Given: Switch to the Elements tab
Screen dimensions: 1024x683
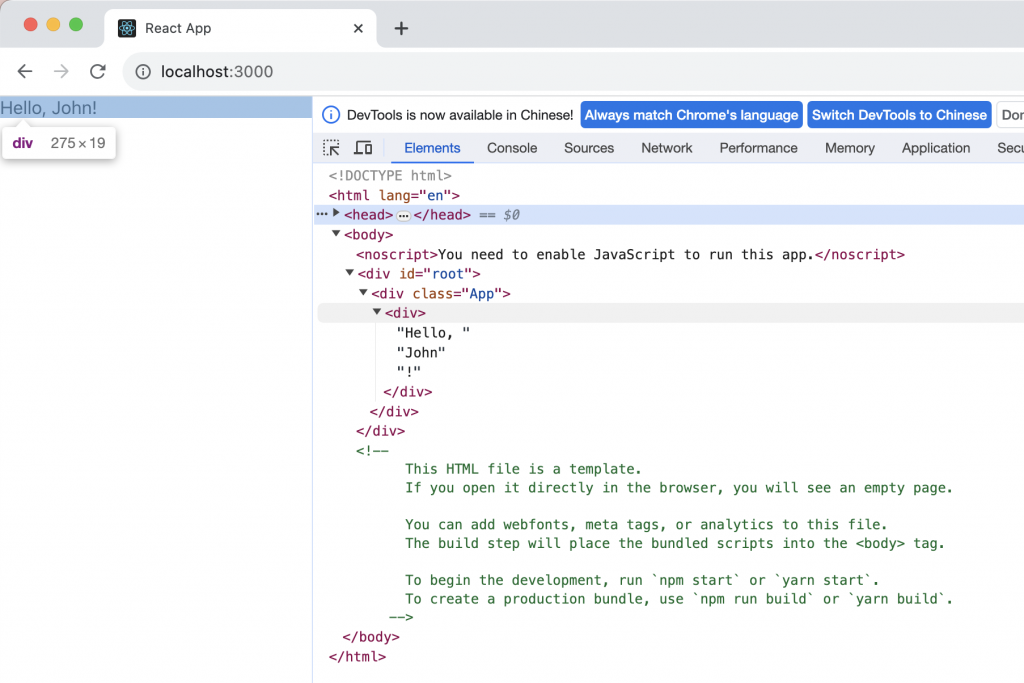Looking at the screenshot, I should (x=432, y=148).
